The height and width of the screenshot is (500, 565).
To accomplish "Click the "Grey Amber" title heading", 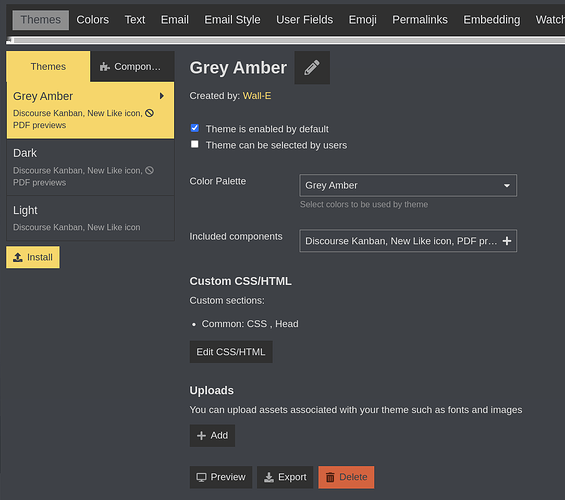I will (238, 68).
